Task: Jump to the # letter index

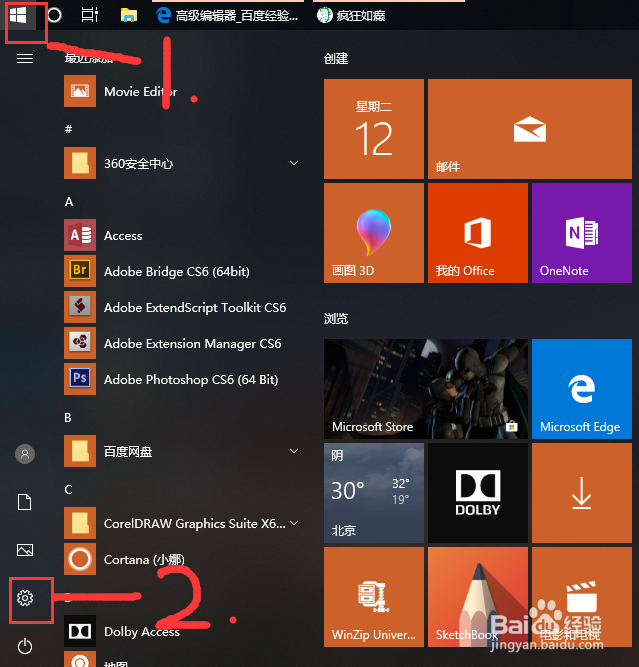Action: coord(68,129)
